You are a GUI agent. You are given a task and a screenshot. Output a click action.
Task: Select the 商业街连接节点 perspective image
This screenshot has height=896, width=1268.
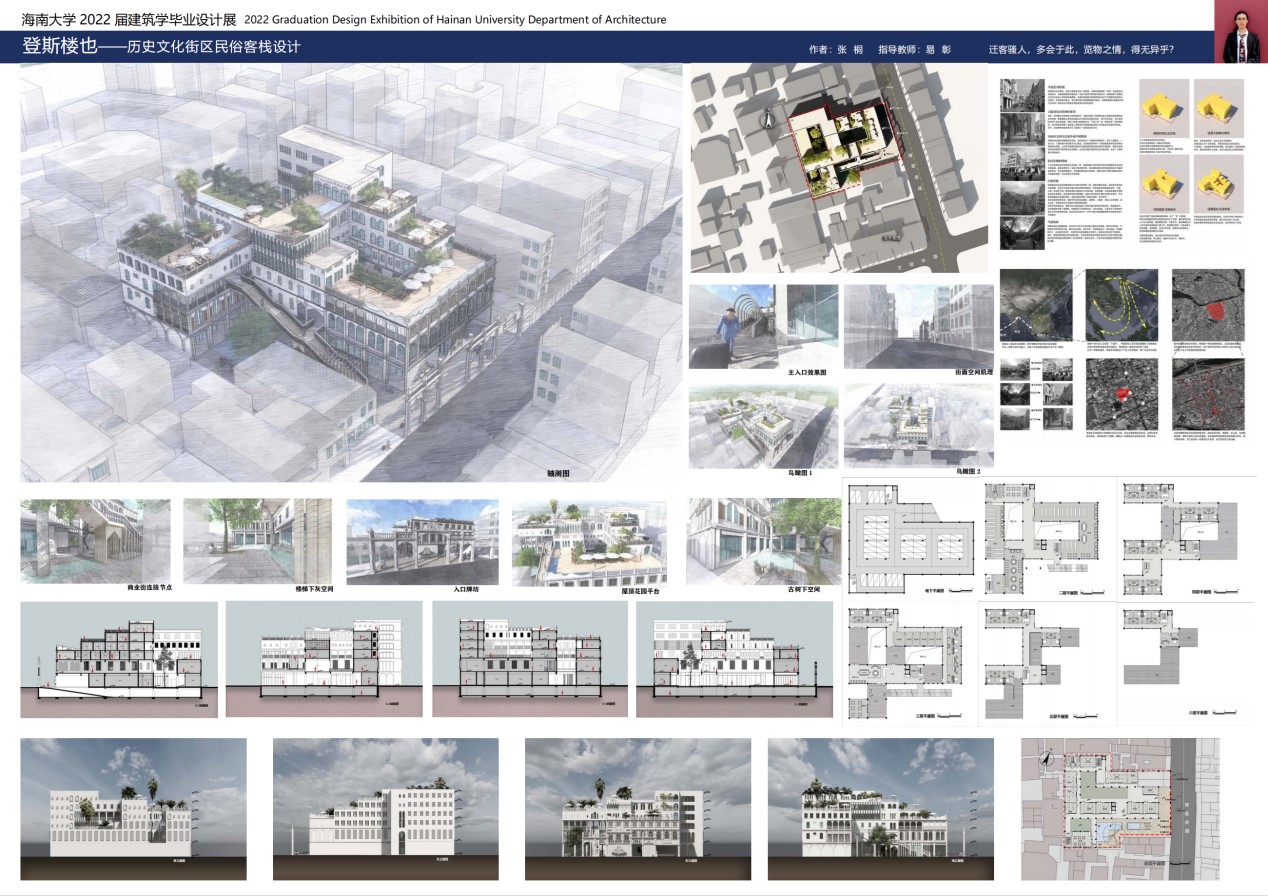(x=95, y=540)
